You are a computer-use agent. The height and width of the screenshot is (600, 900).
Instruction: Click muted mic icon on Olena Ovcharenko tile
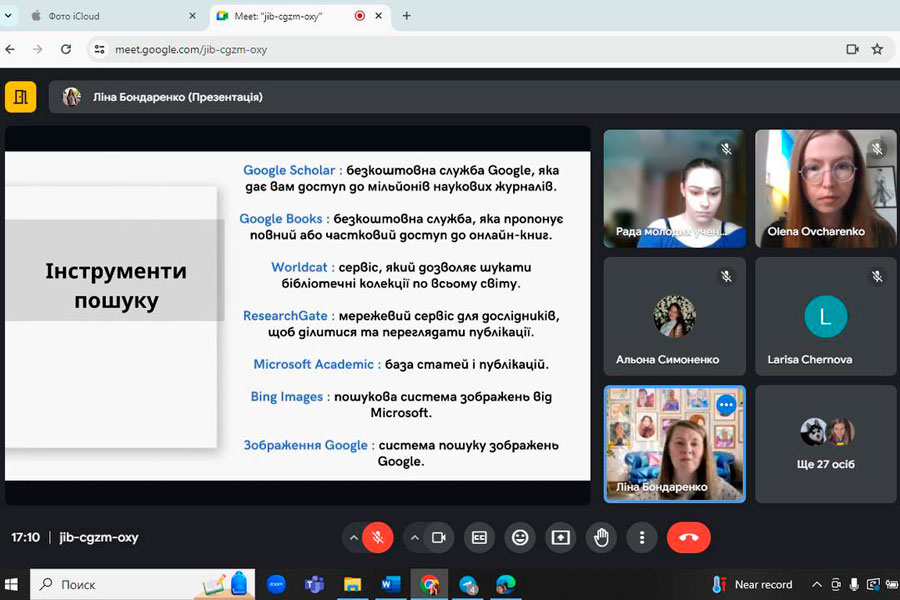tap(877, 149)
